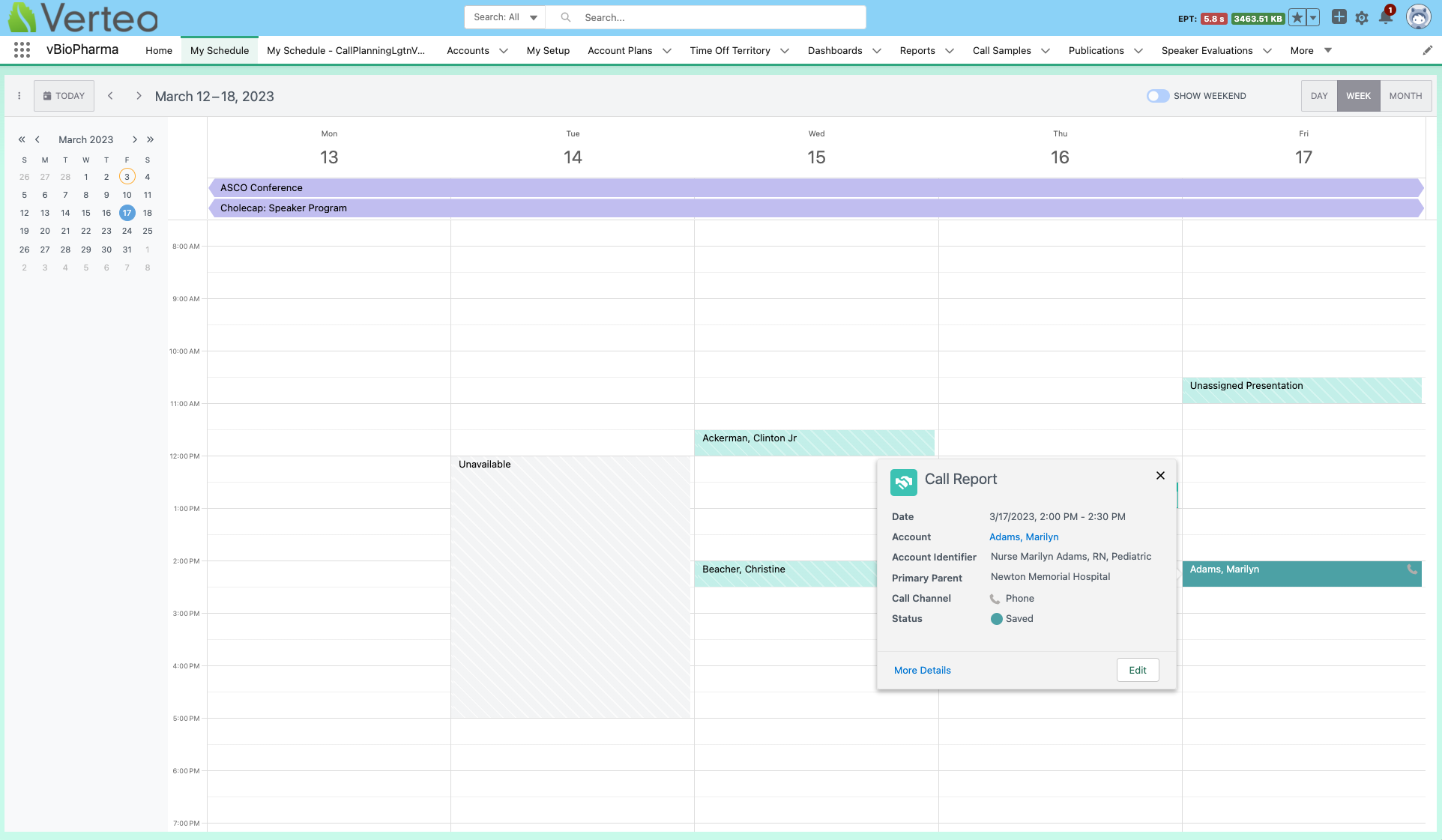Click the edit navigation pencil icon

tap(1427, 50)
